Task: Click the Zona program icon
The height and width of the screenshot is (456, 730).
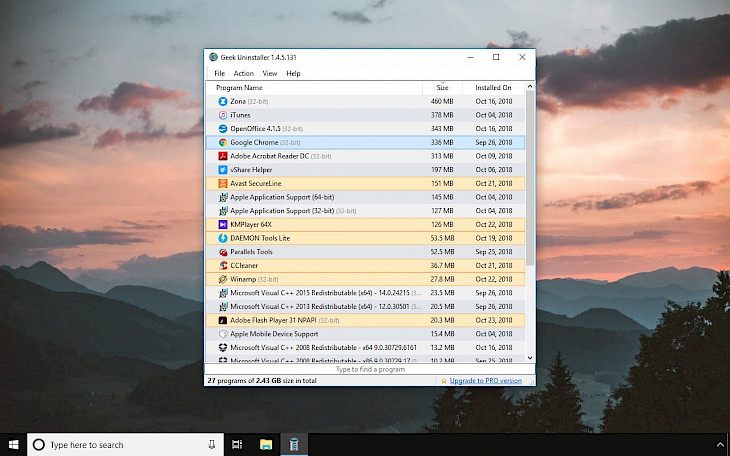Action: click(223, 101)
